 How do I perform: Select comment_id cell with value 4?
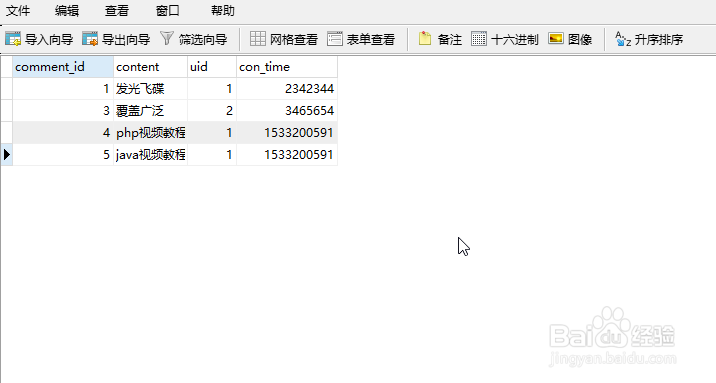[x=63, y=132]
